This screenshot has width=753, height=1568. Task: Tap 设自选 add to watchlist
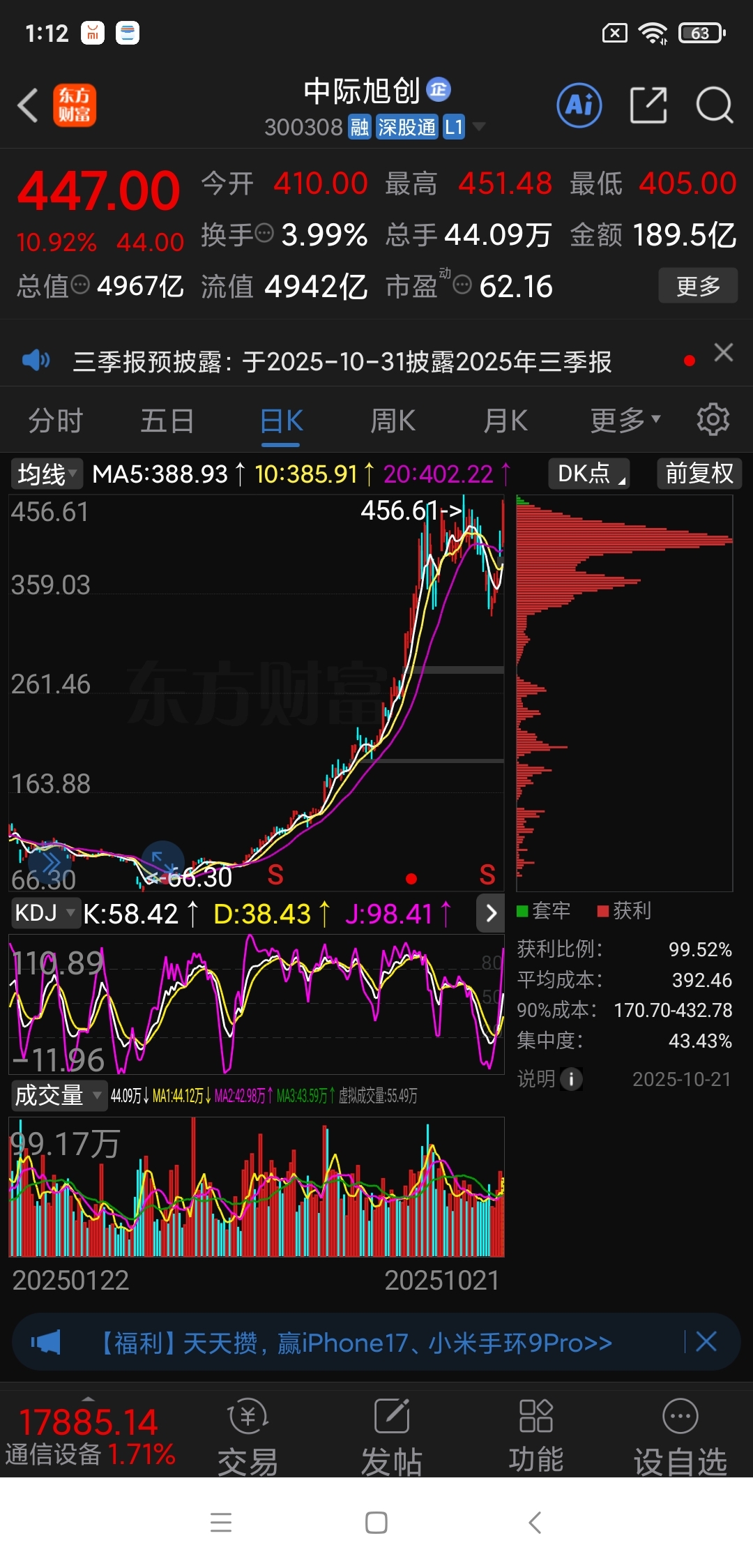click(x=680, y=1437)
